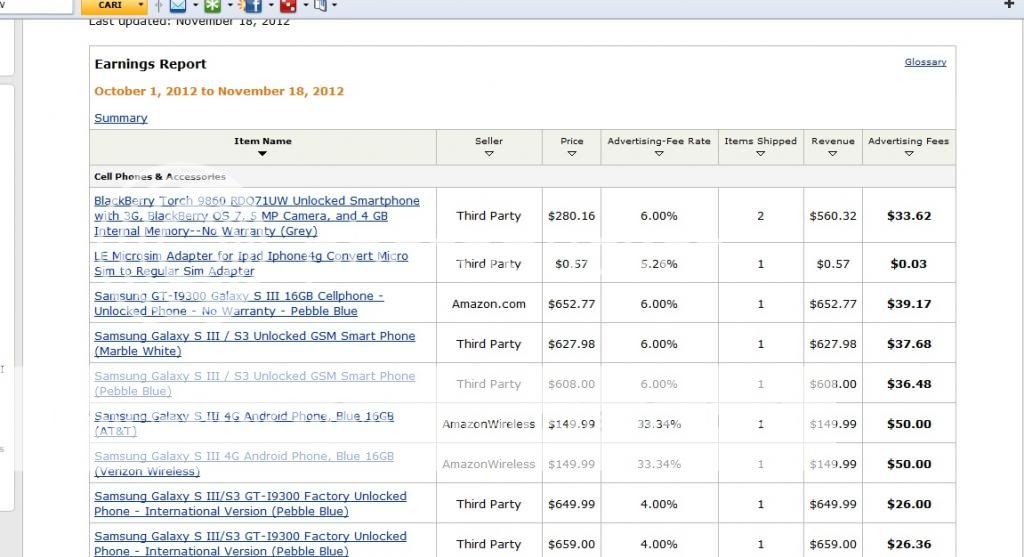Viewport: 1024px width, 557px height.
Task: Click the green asterisk toolbar icon
Action: [213, 6]
